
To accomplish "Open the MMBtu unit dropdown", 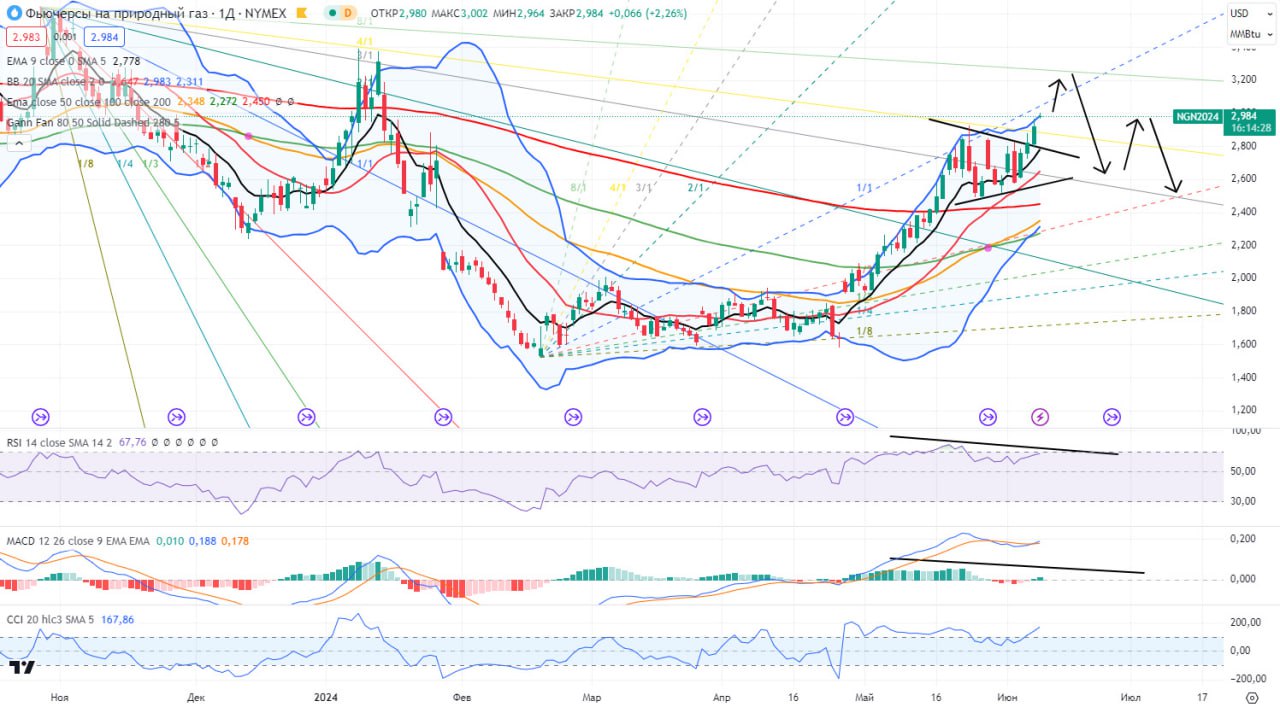I will [1251, 36].
